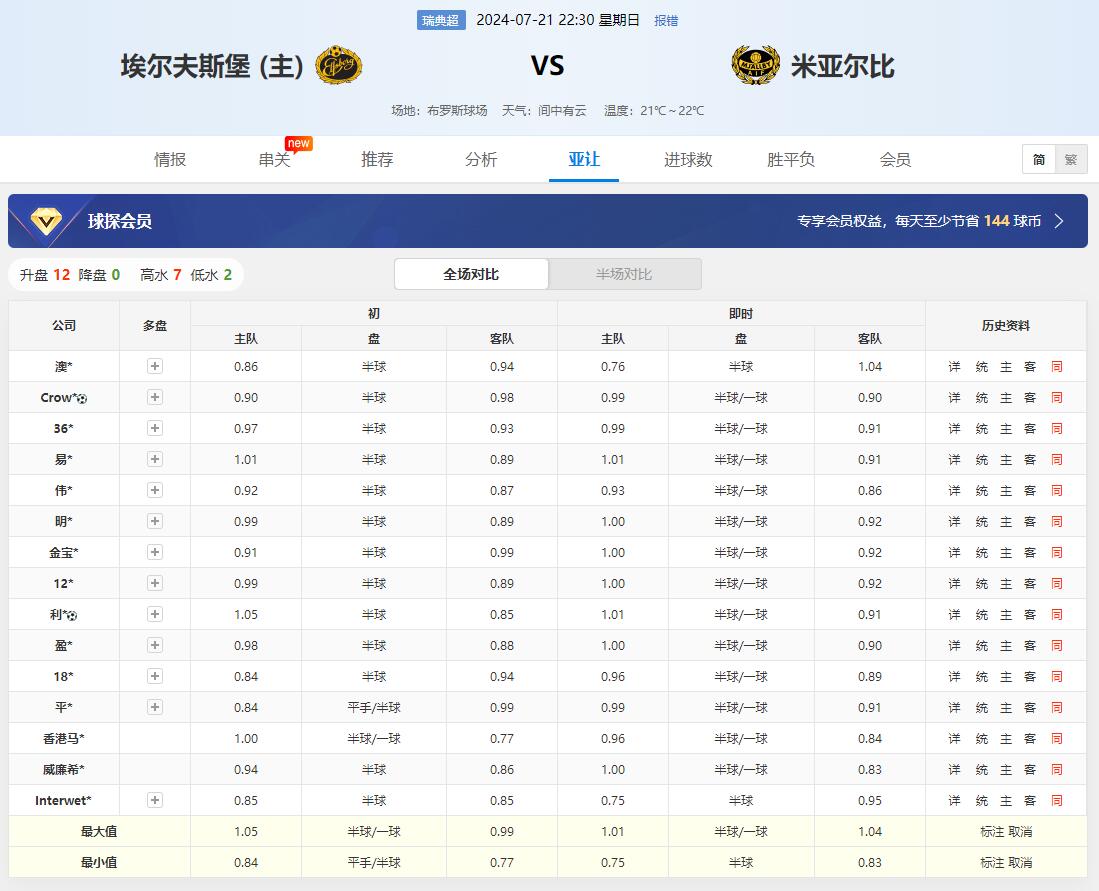Image resolution: width=1099 pixels, height=891 pixels.
Task: Click 客 away icon in 伟* row
Action: [1030, 491]
